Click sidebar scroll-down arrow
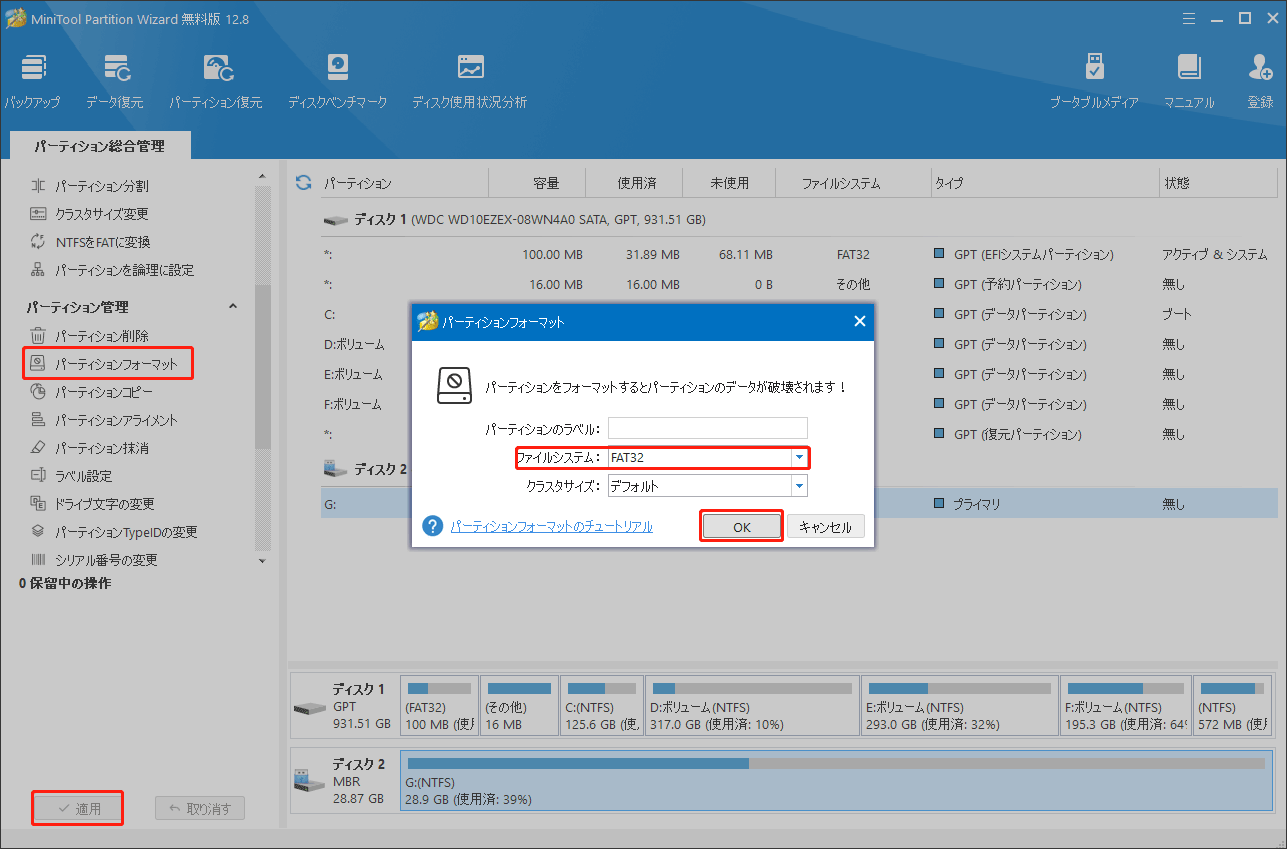The image size is (1287, 849). click(x=262, y=561)
